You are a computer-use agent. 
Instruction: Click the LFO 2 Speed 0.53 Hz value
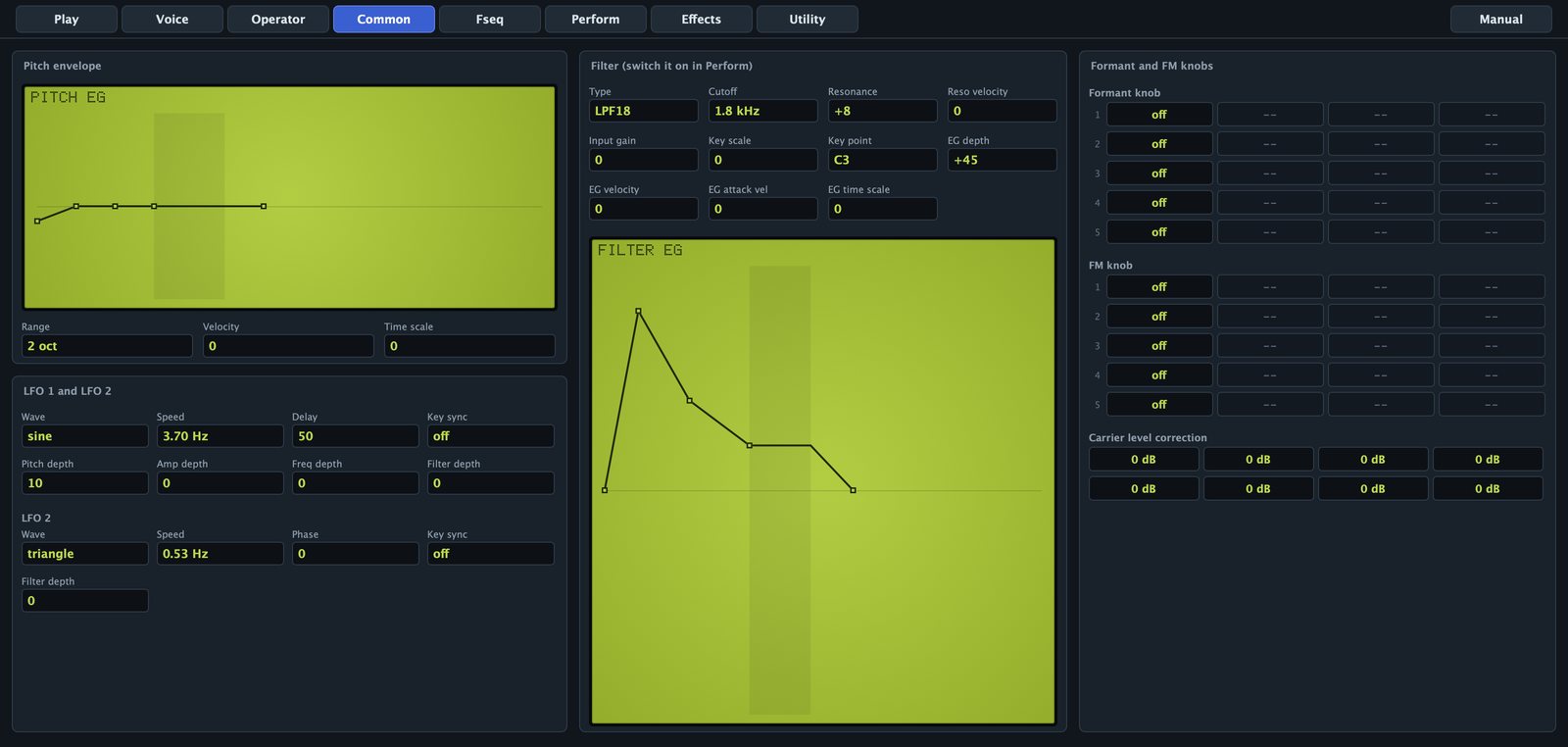click(220, 554)
